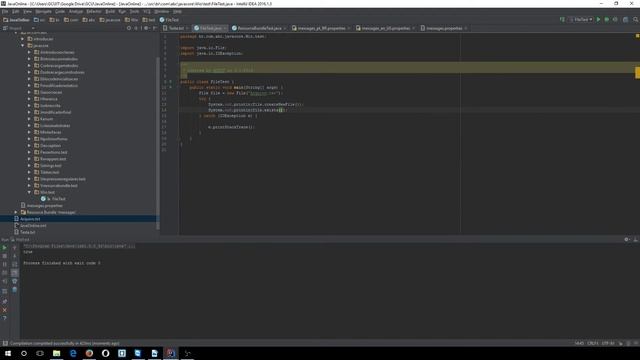Select Arquivo.txt in the project tree
640x360 pixels.
tap(27, 219)
